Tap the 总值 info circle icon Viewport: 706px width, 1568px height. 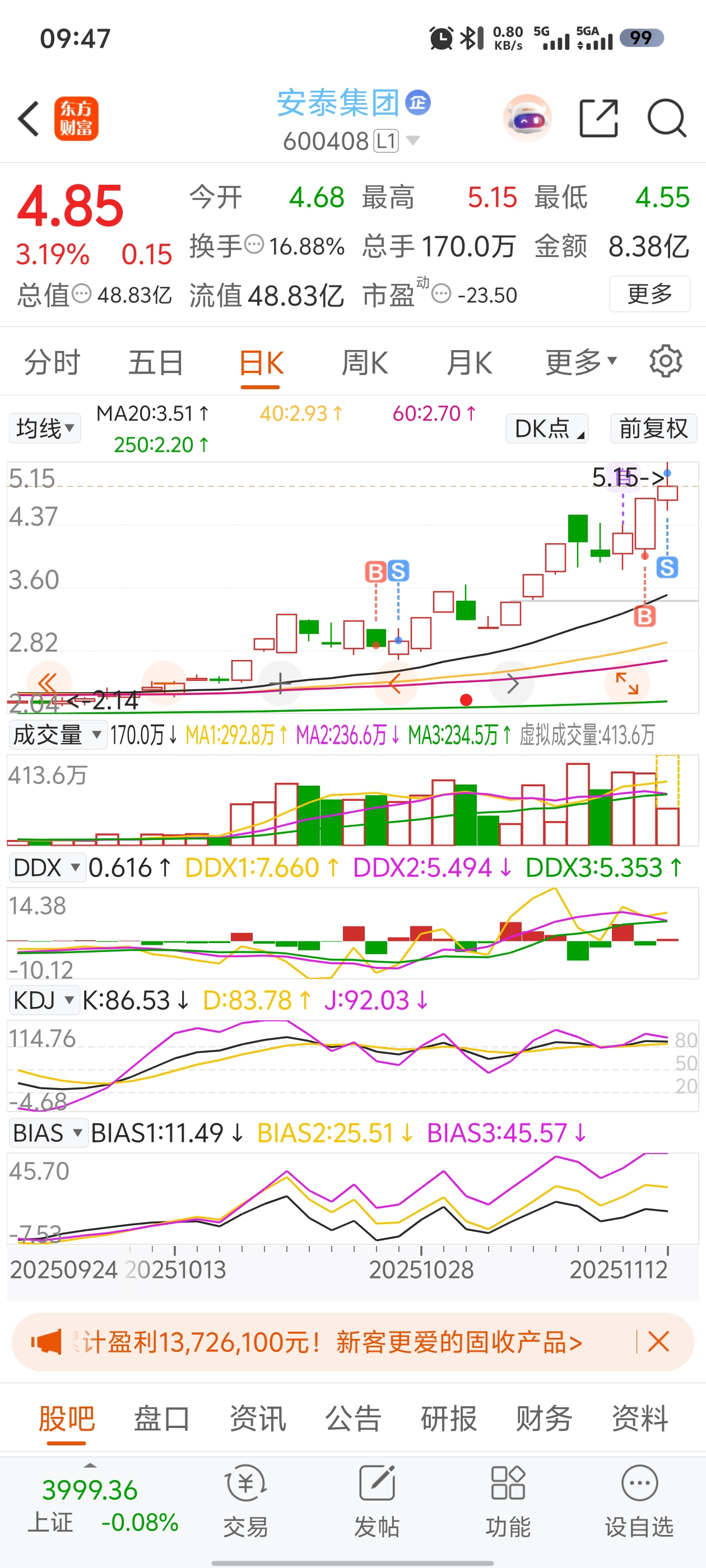[82, 294]
